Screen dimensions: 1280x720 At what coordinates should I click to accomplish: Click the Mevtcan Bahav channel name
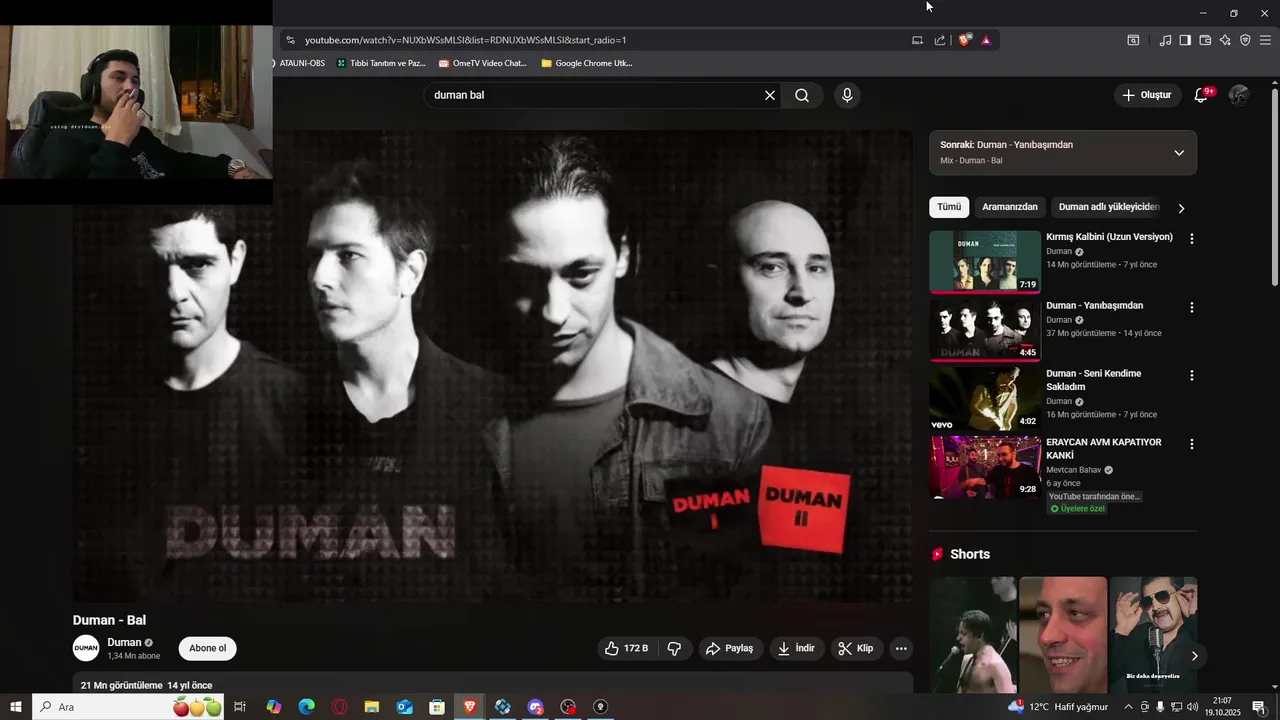[1073, 470]
